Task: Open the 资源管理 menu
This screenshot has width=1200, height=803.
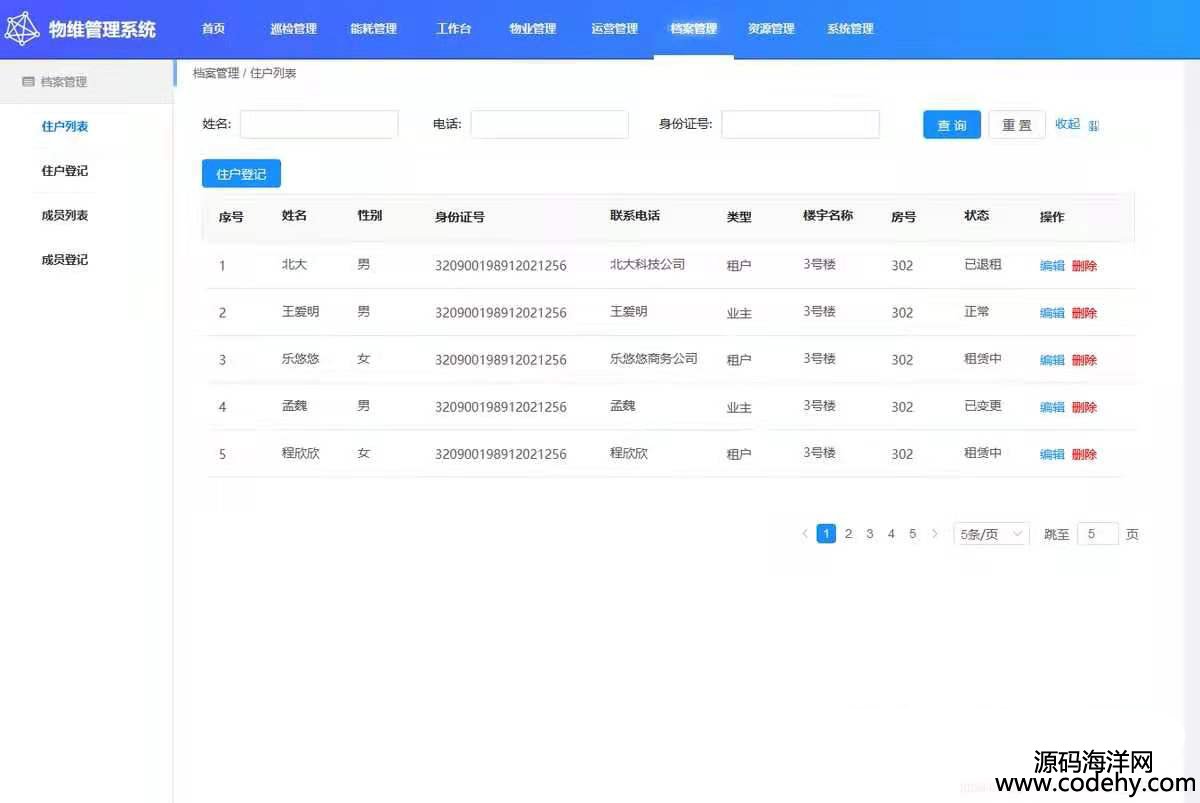Action: [771, 29]
